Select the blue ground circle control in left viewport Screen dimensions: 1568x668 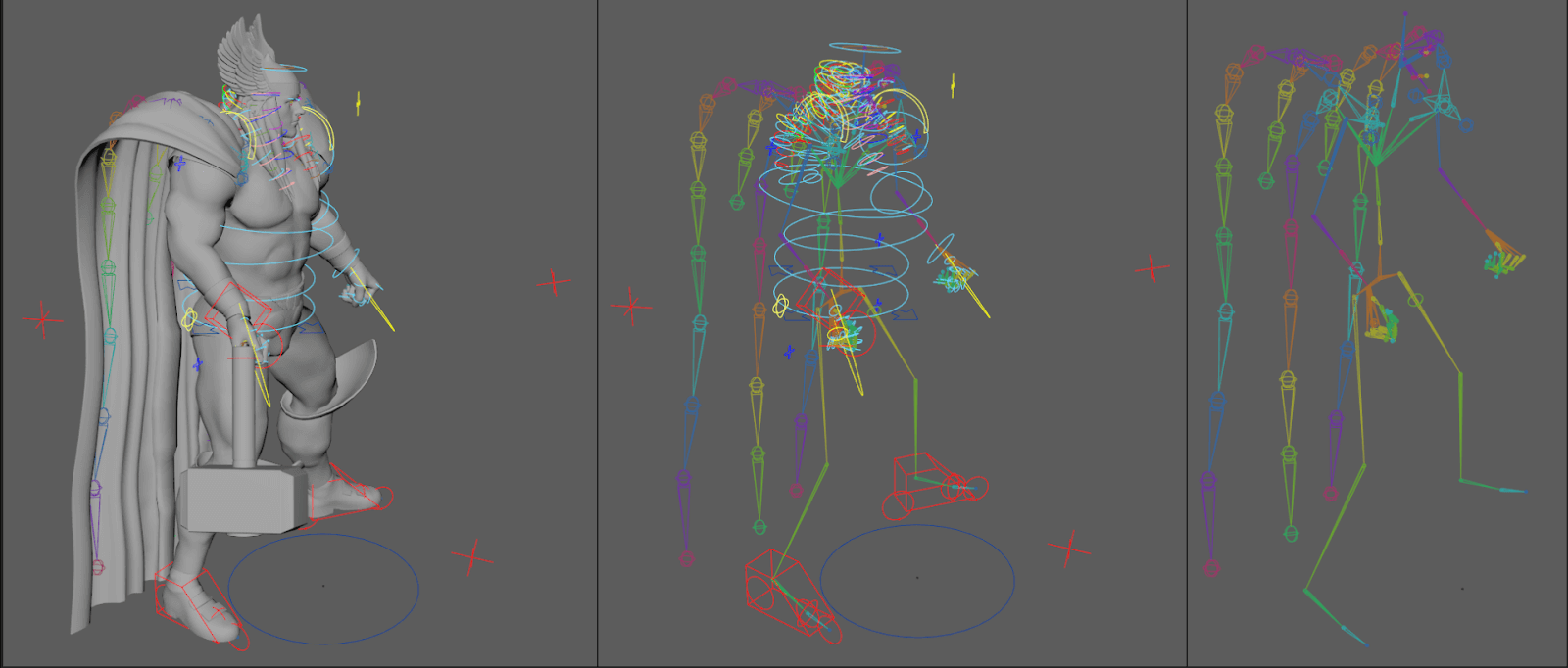(x=323, y=588)
